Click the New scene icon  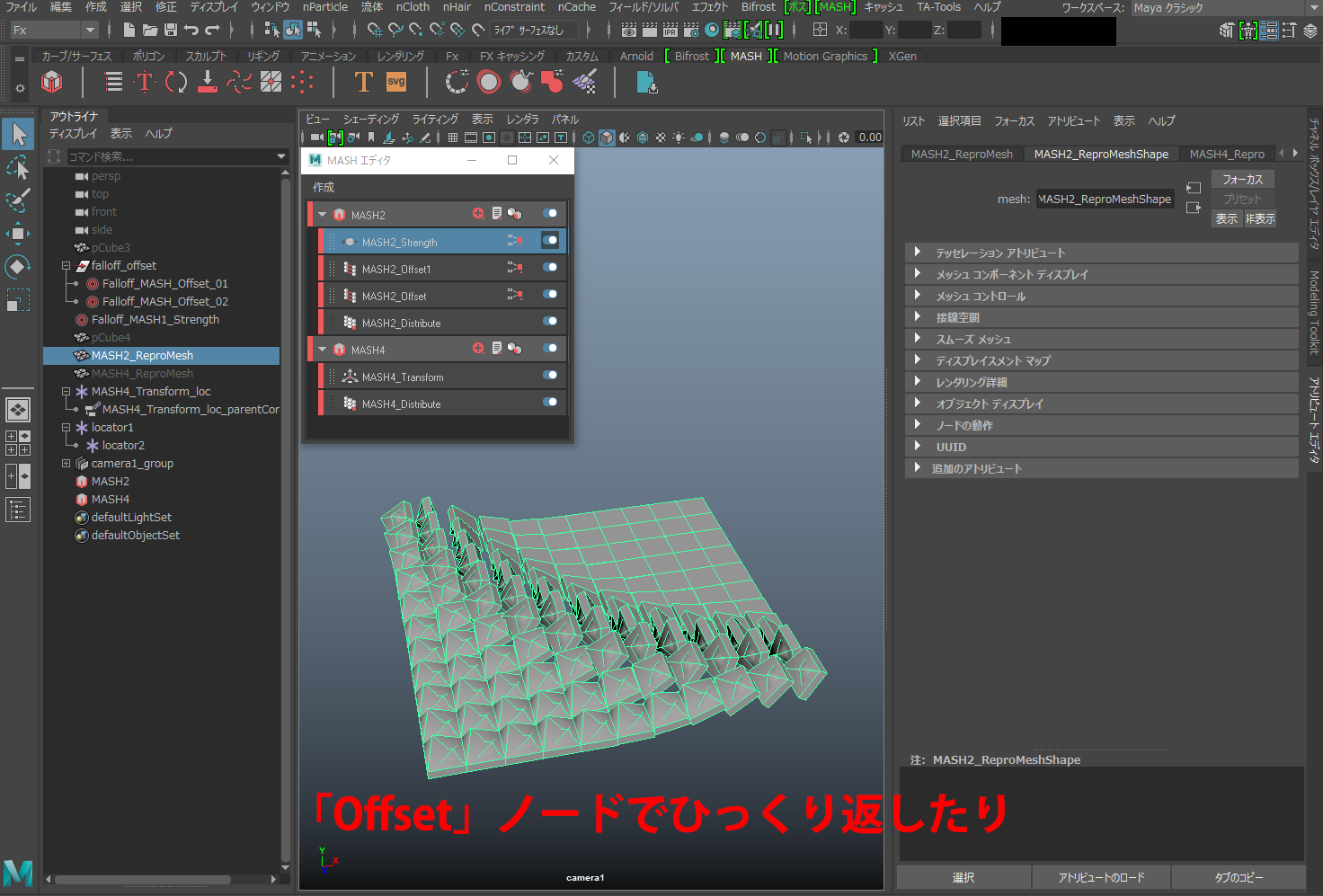(129, 30)
